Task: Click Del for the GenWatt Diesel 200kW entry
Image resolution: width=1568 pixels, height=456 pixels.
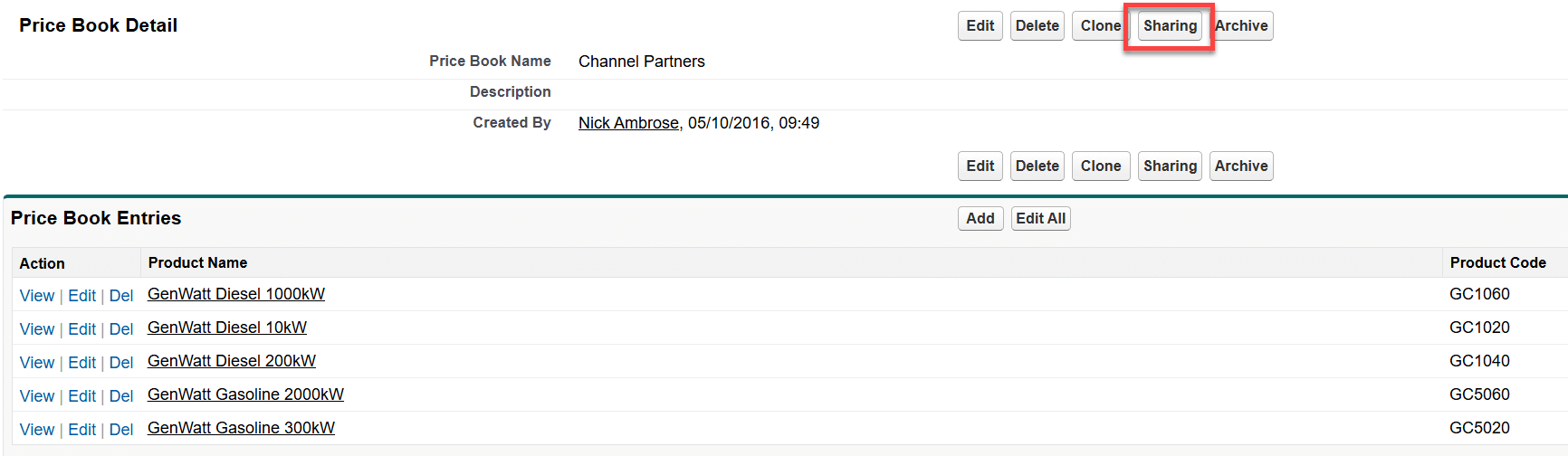Action: [121, 363]
